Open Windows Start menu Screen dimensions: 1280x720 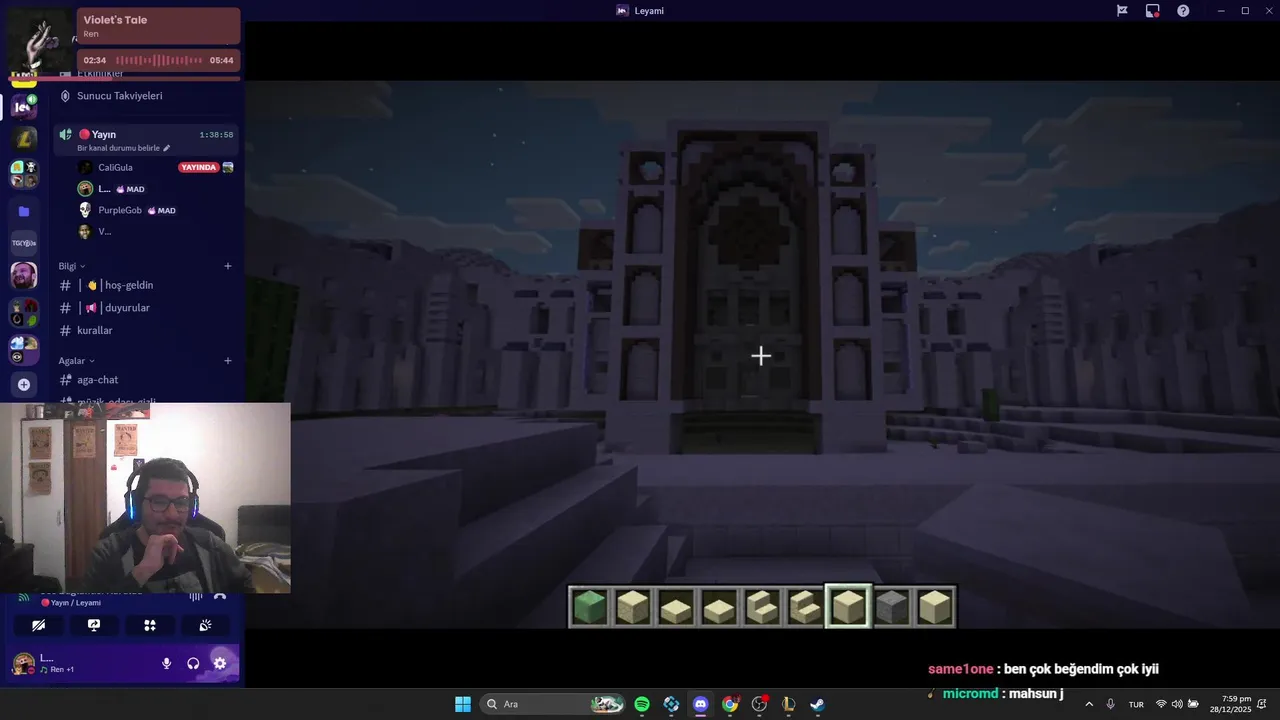[463, 704]
